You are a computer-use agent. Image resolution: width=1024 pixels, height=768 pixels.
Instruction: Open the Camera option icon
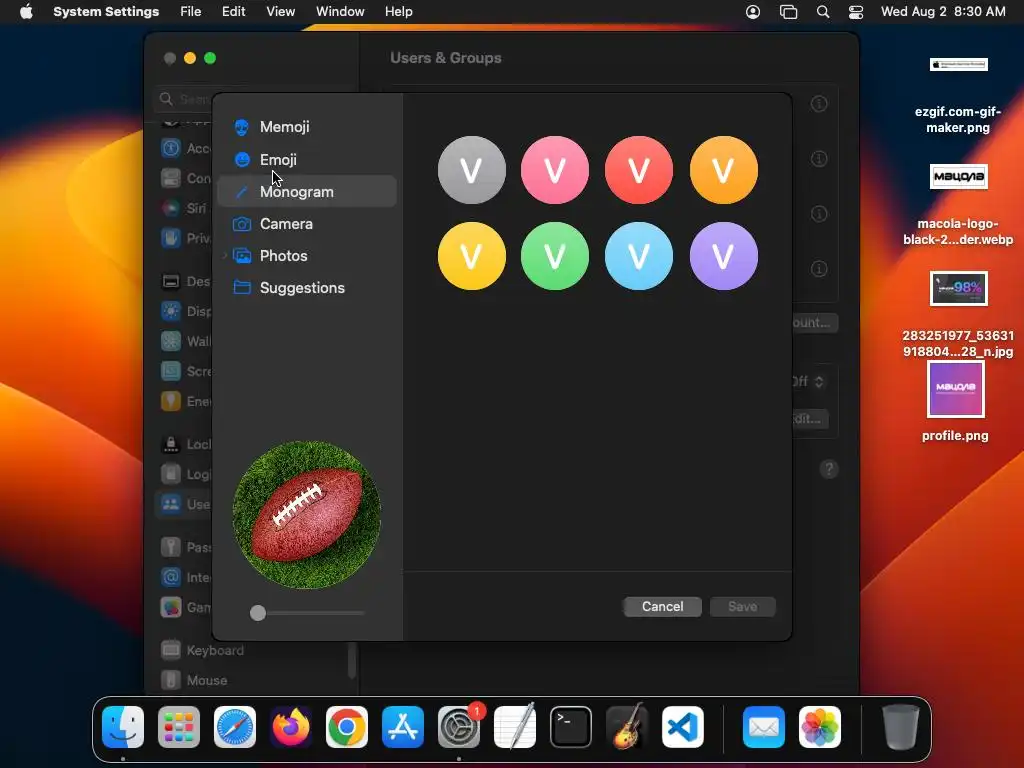[x=242, y=224]
